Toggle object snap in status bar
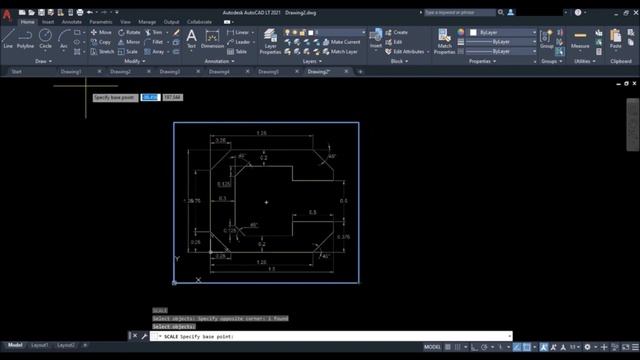The height and width of the screenshot is (360, 640). pyautogui.click(x=527, y=347)
